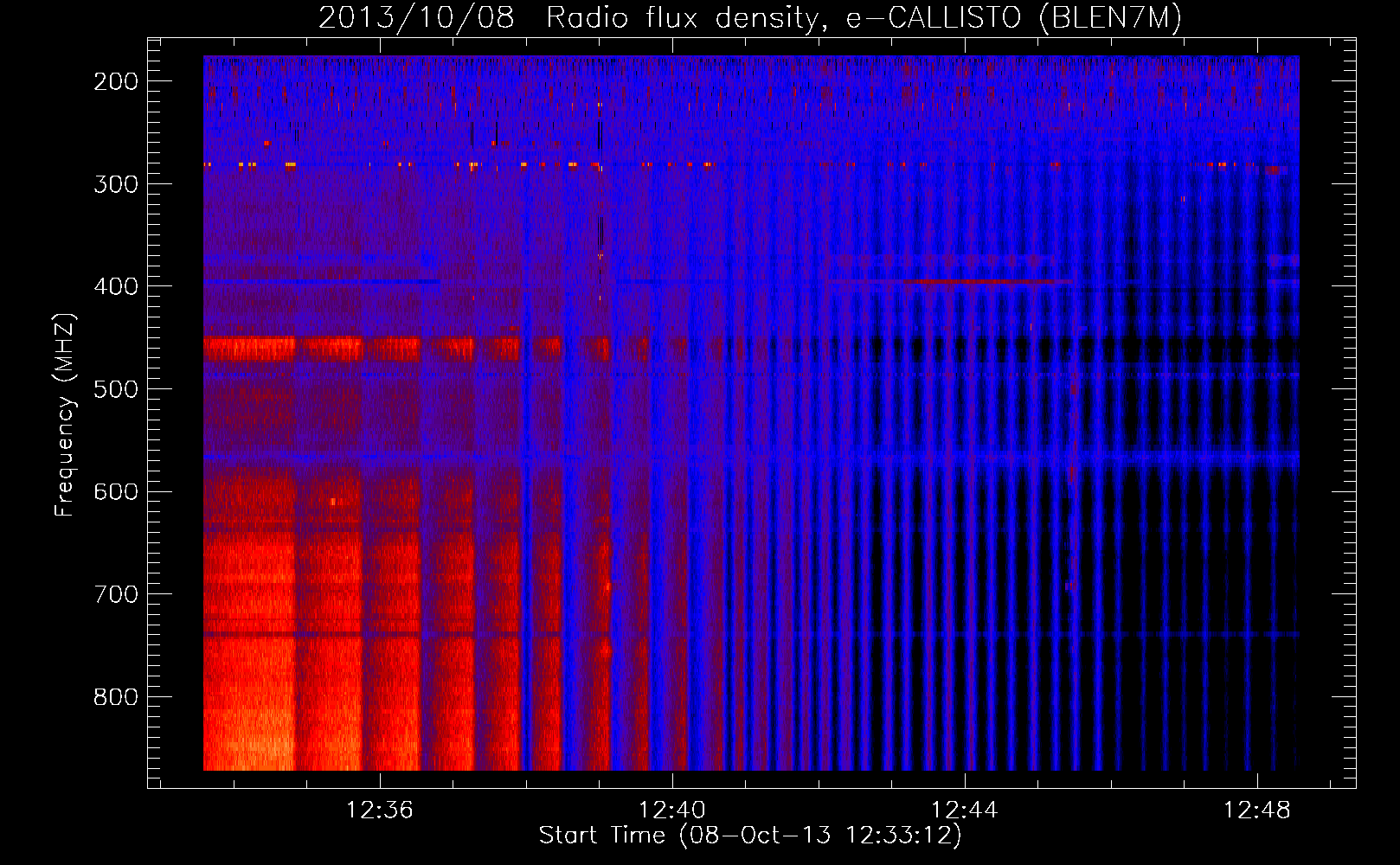
Task: Click the plot title '2013/10/08 Radio flux density'
Action: tap(750, 17)
